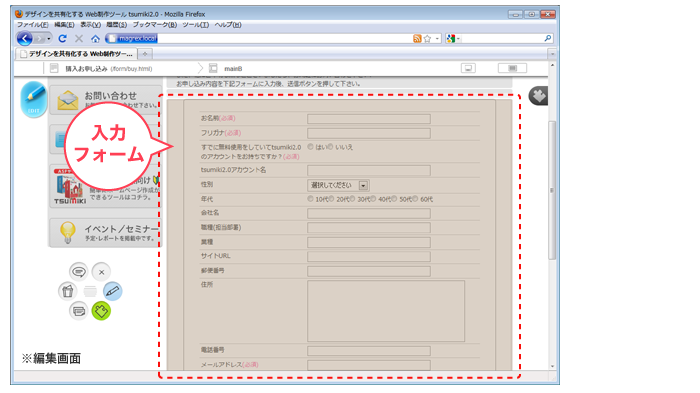Open the 編集(E) menu
700x393 pixels.
coord(64,25)
